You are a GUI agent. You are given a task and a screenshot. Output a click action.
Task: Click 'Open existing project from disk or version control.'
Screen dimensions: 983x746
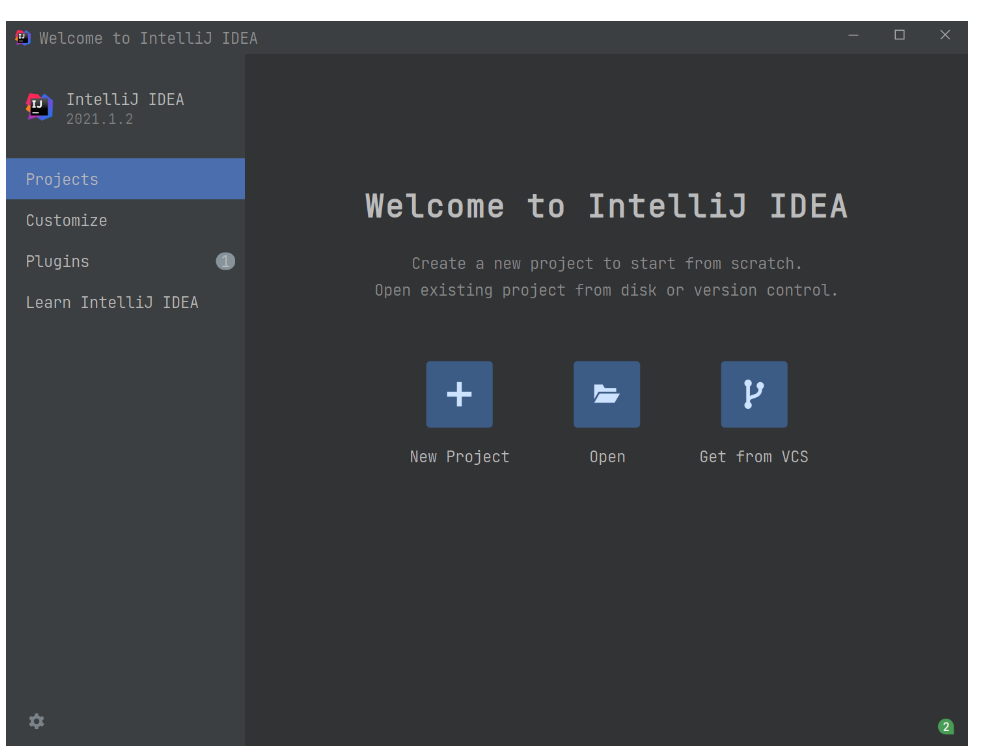coord(606,291)
